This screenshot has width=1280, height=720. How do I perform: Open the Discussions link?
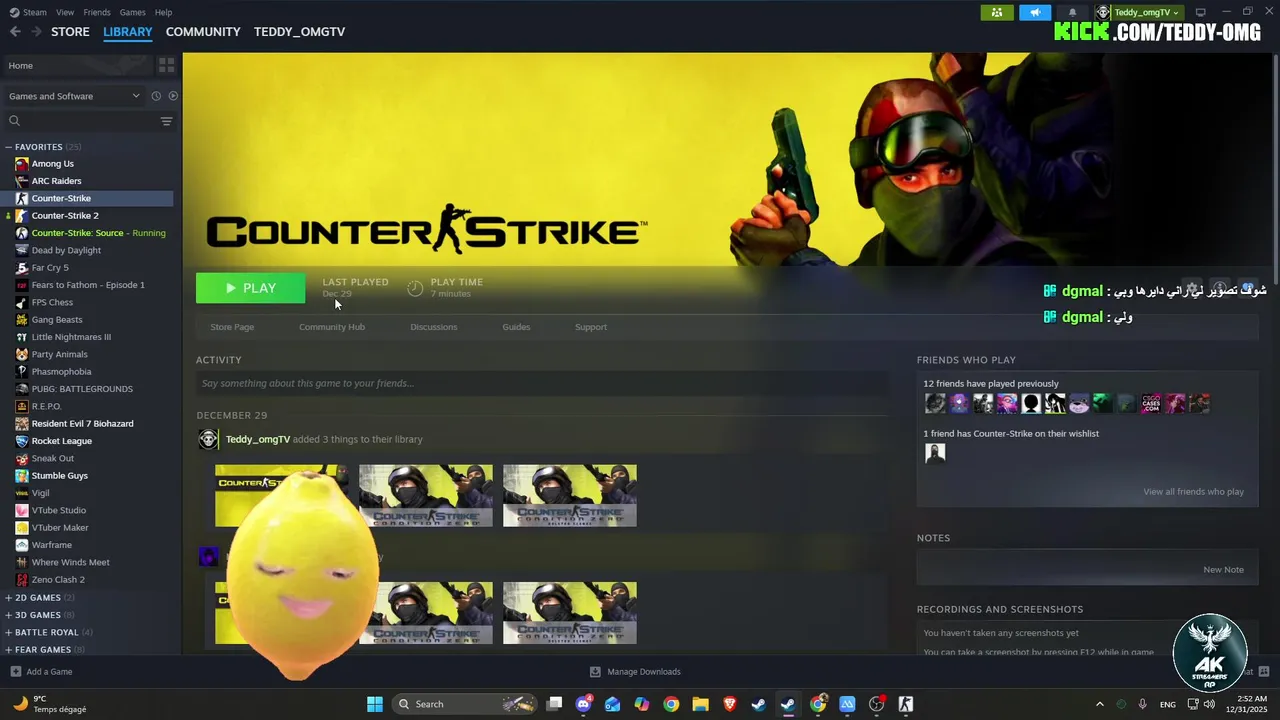[x=434, y=327]
